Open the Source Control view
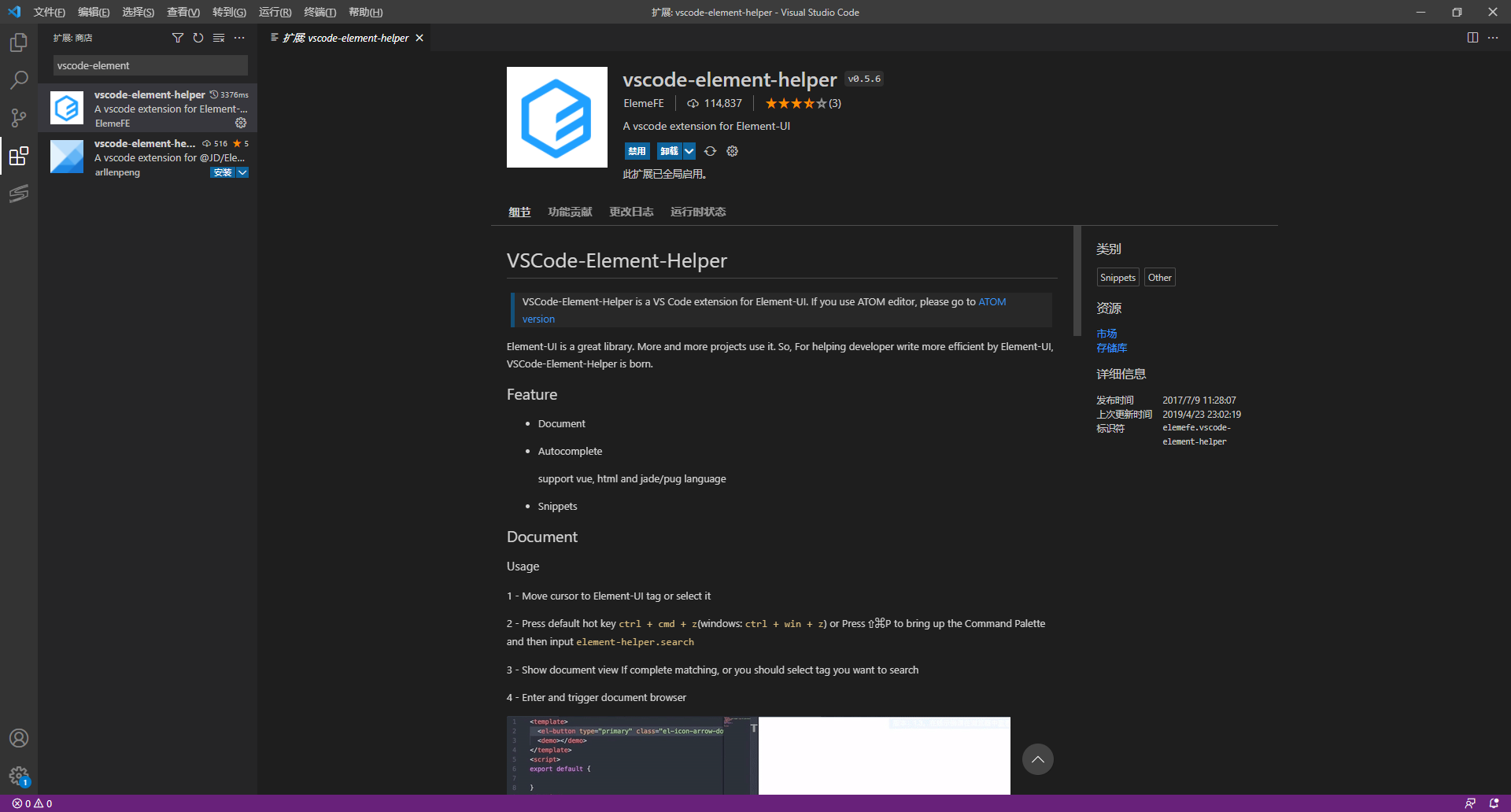1511x812 pixels. (x=19, y=118)
